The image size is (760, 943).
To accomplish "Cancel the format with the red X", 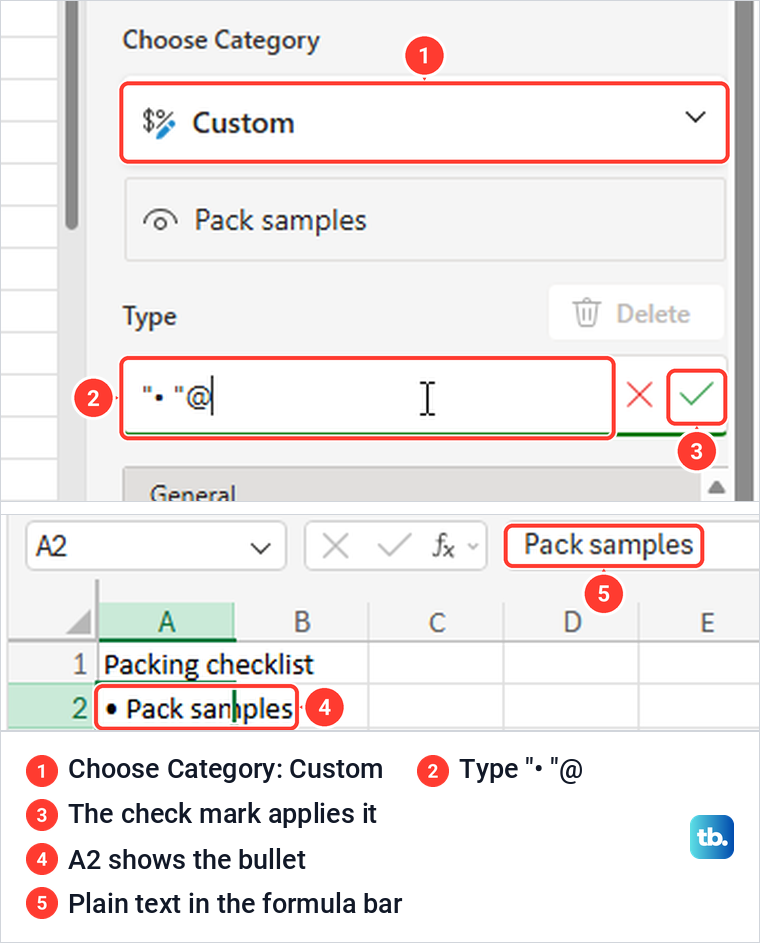I will pos(639,395).
